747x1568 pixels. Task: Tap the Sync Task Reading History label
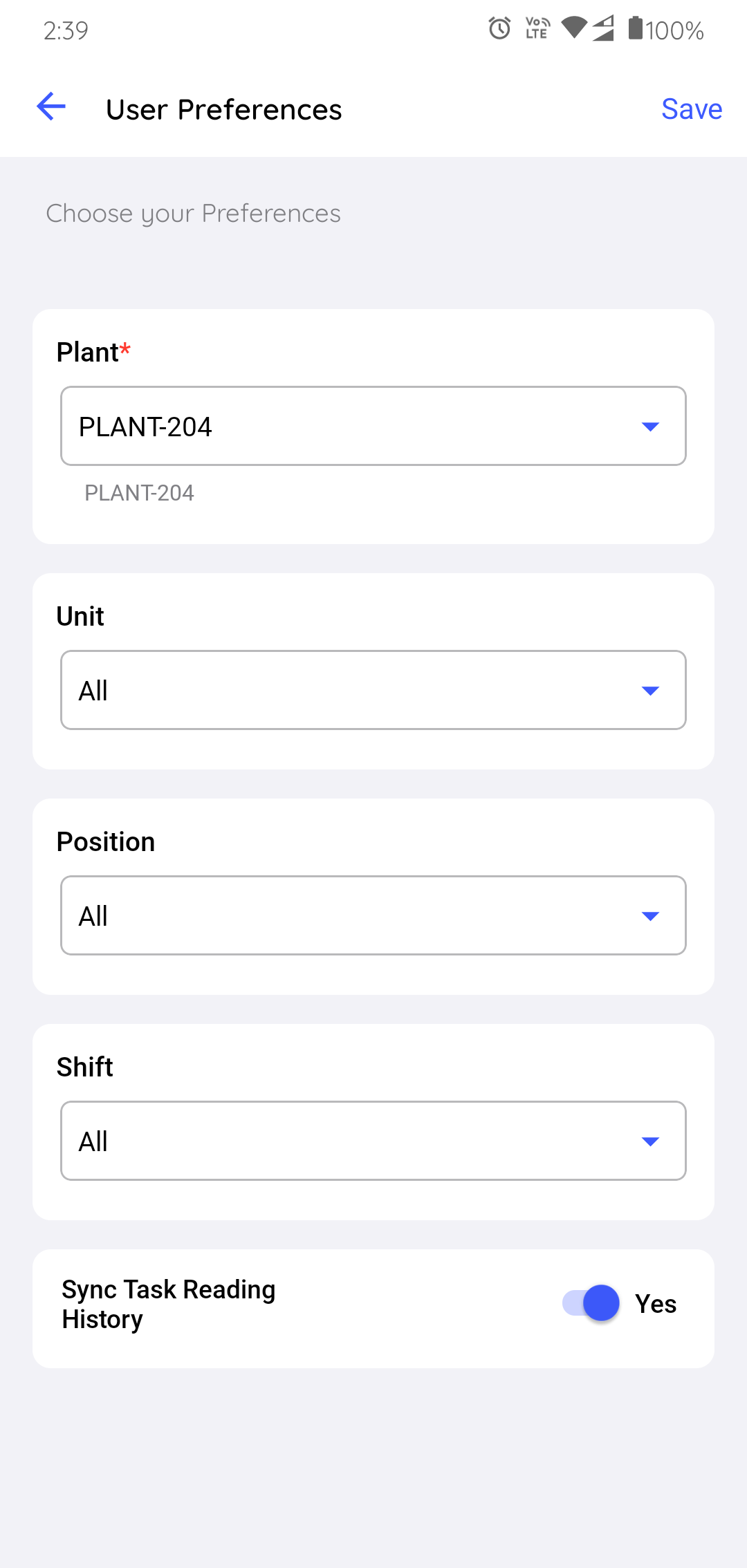click(169, 1305)
